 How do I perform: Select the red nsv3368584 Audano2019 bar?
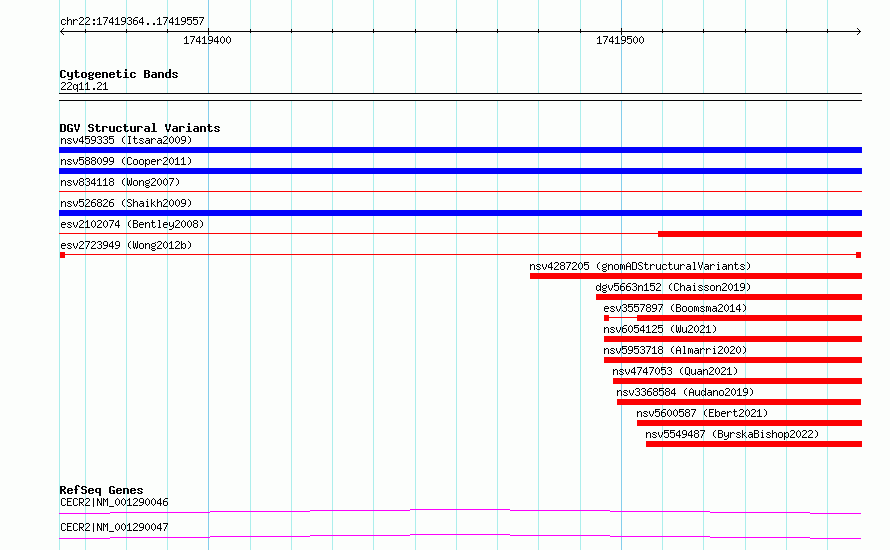(739, 402)
